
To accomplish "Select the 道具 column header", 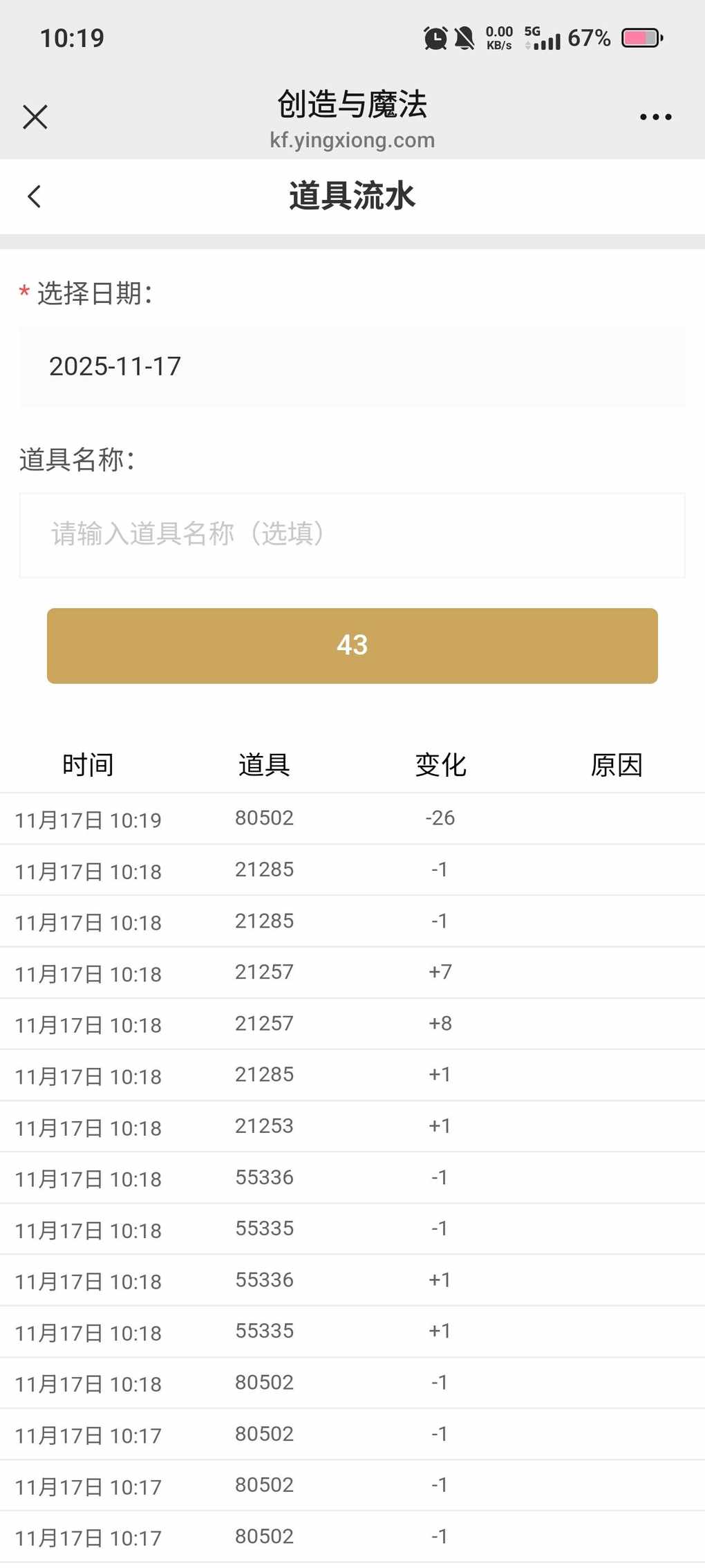I will tap(264, 765).
